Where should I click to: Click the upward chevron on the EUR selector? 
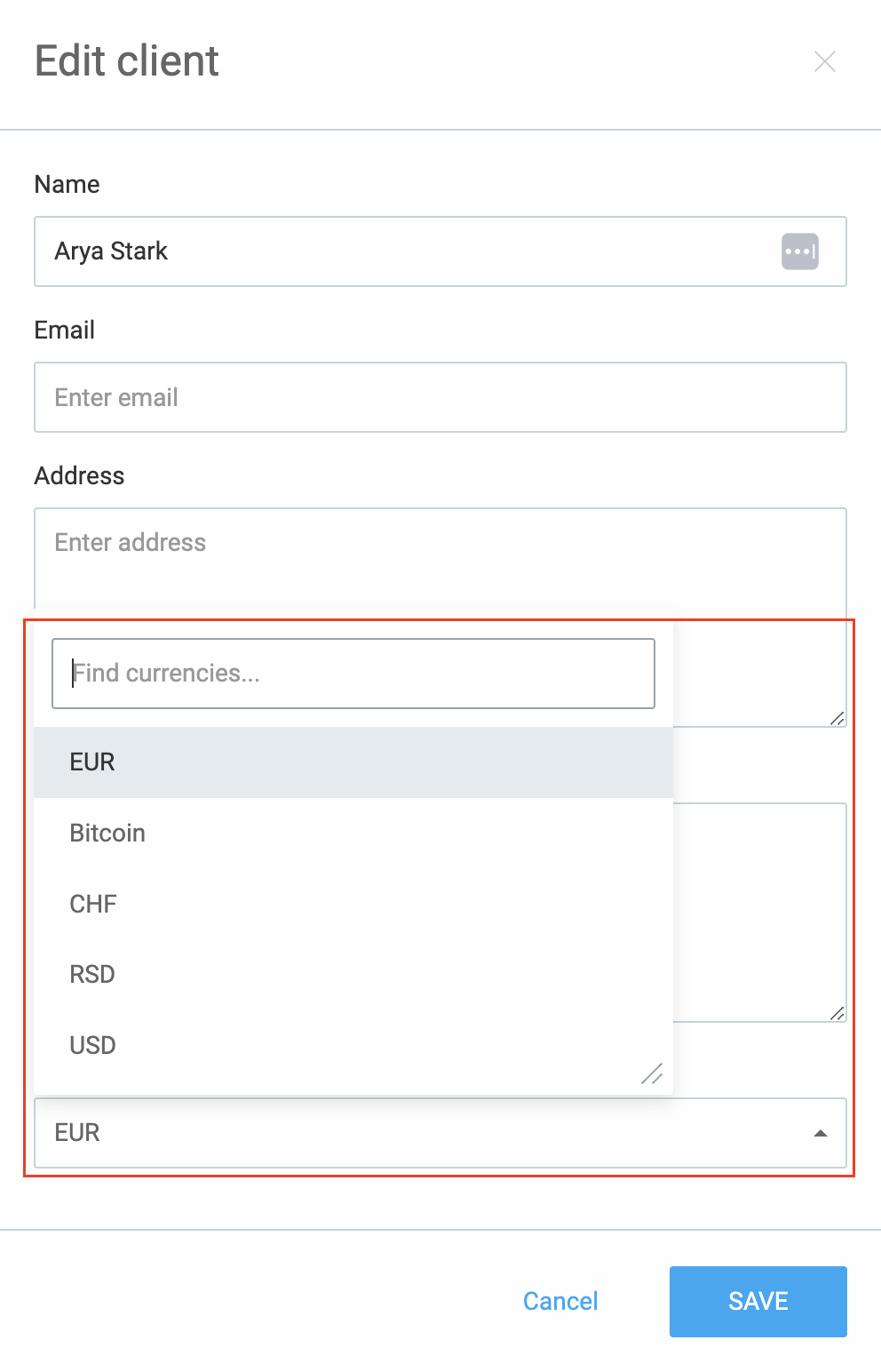pos(819,1133)
